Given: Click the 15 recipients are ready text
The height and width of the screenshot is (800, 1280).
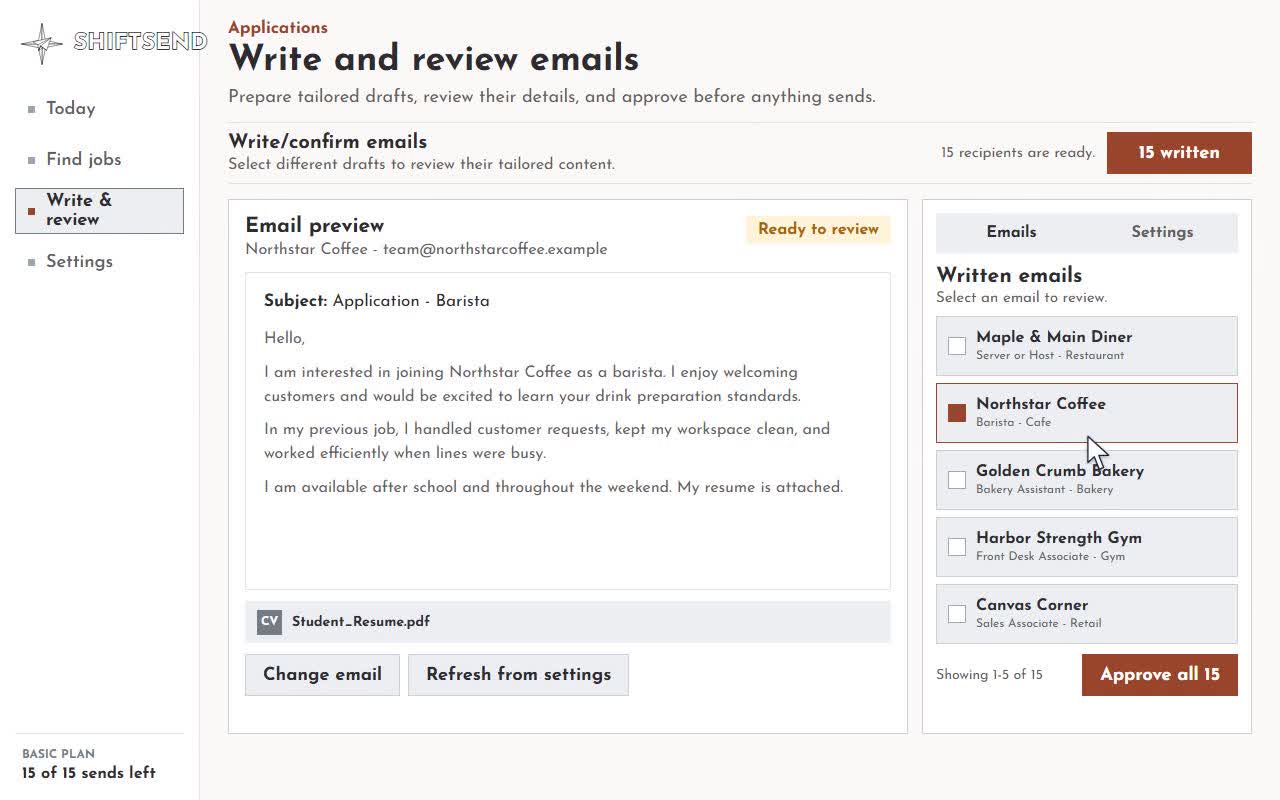Looking at the screenshot, I should [x=1018, y=153].
